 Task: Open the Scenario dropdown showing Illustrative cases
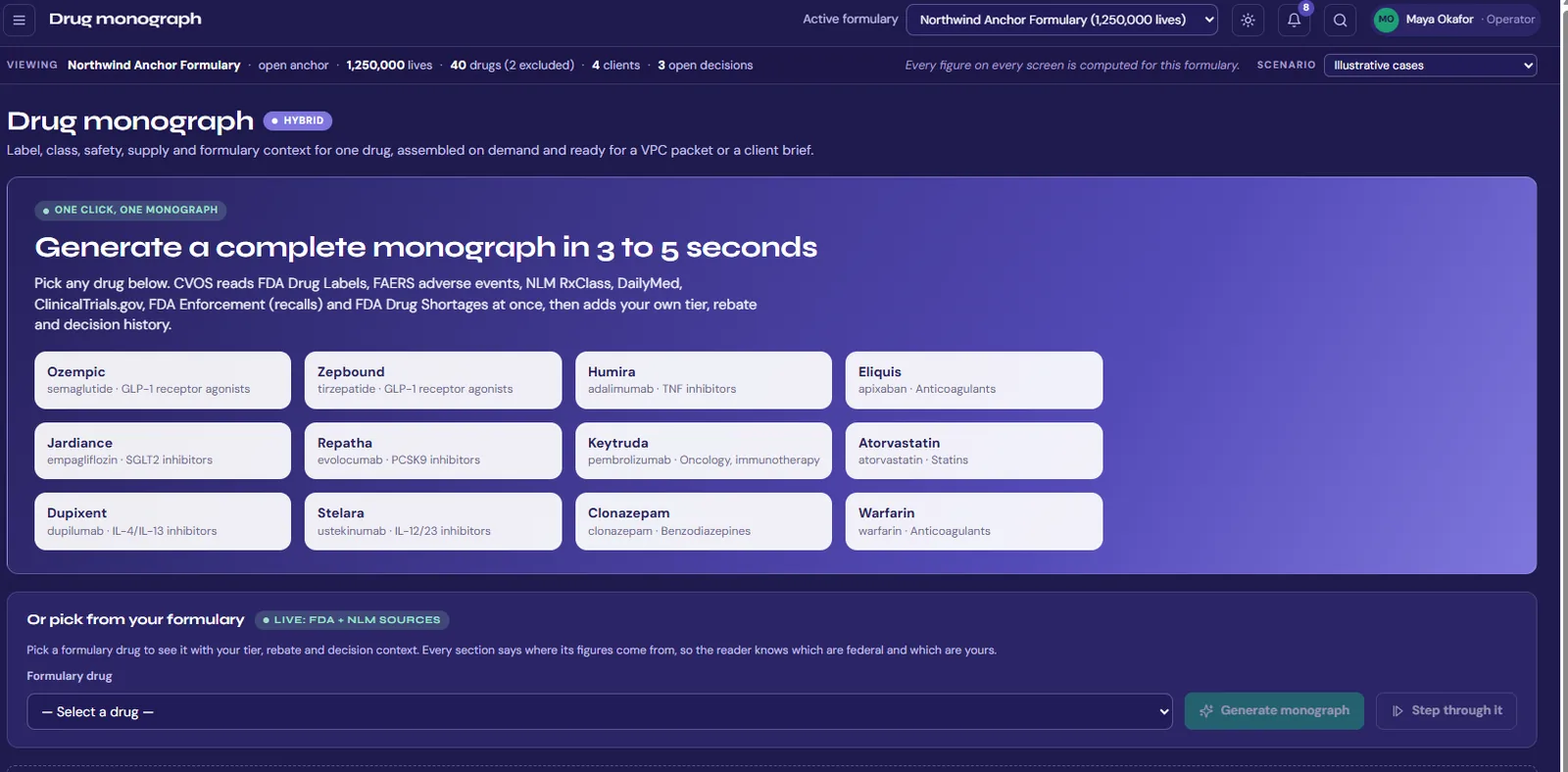[1430, 66]
